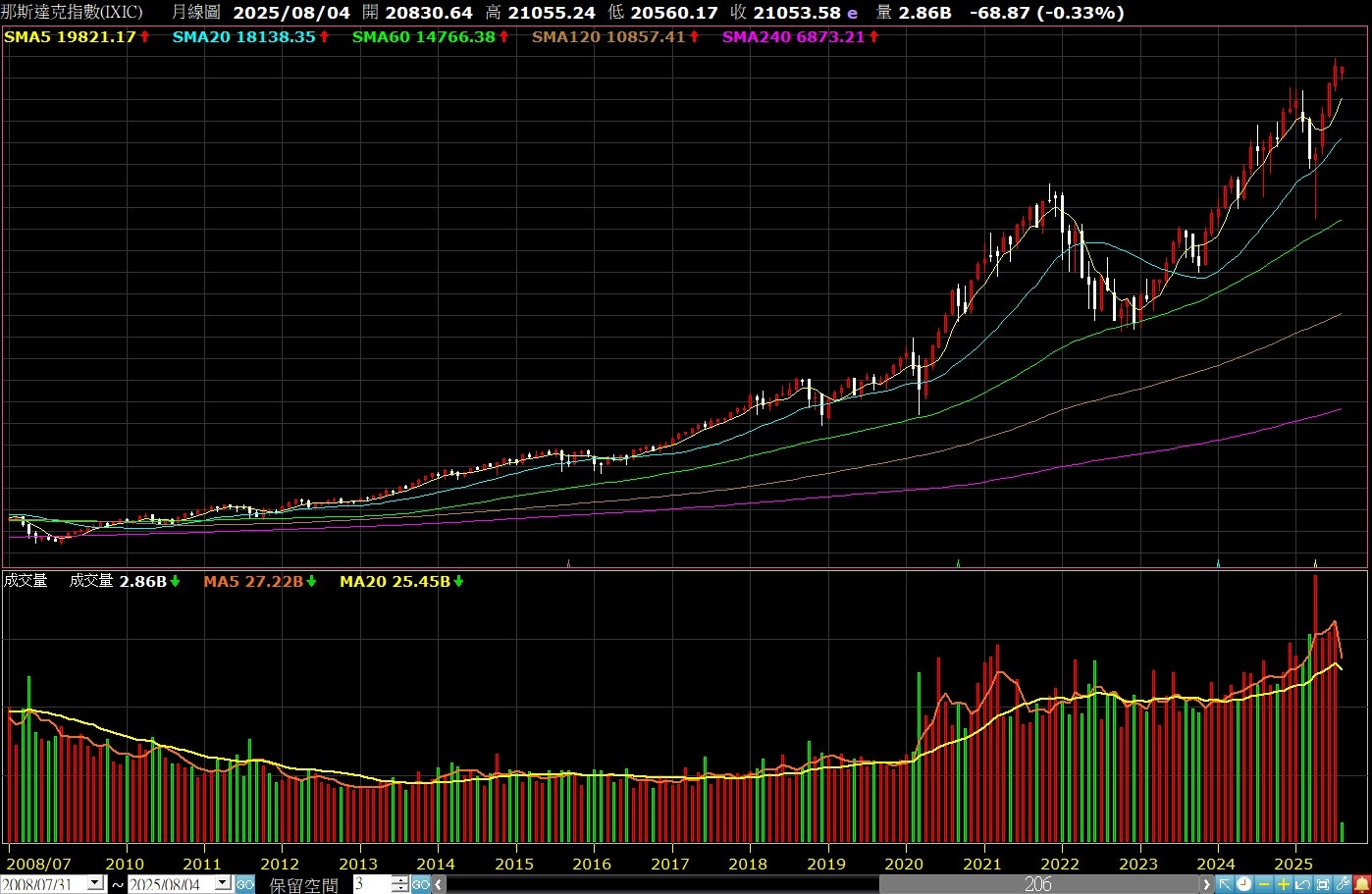Open the start date 2008/07/31 dropdown
The height and width of the screenshot is (894, 1372).
coord(95,883)
